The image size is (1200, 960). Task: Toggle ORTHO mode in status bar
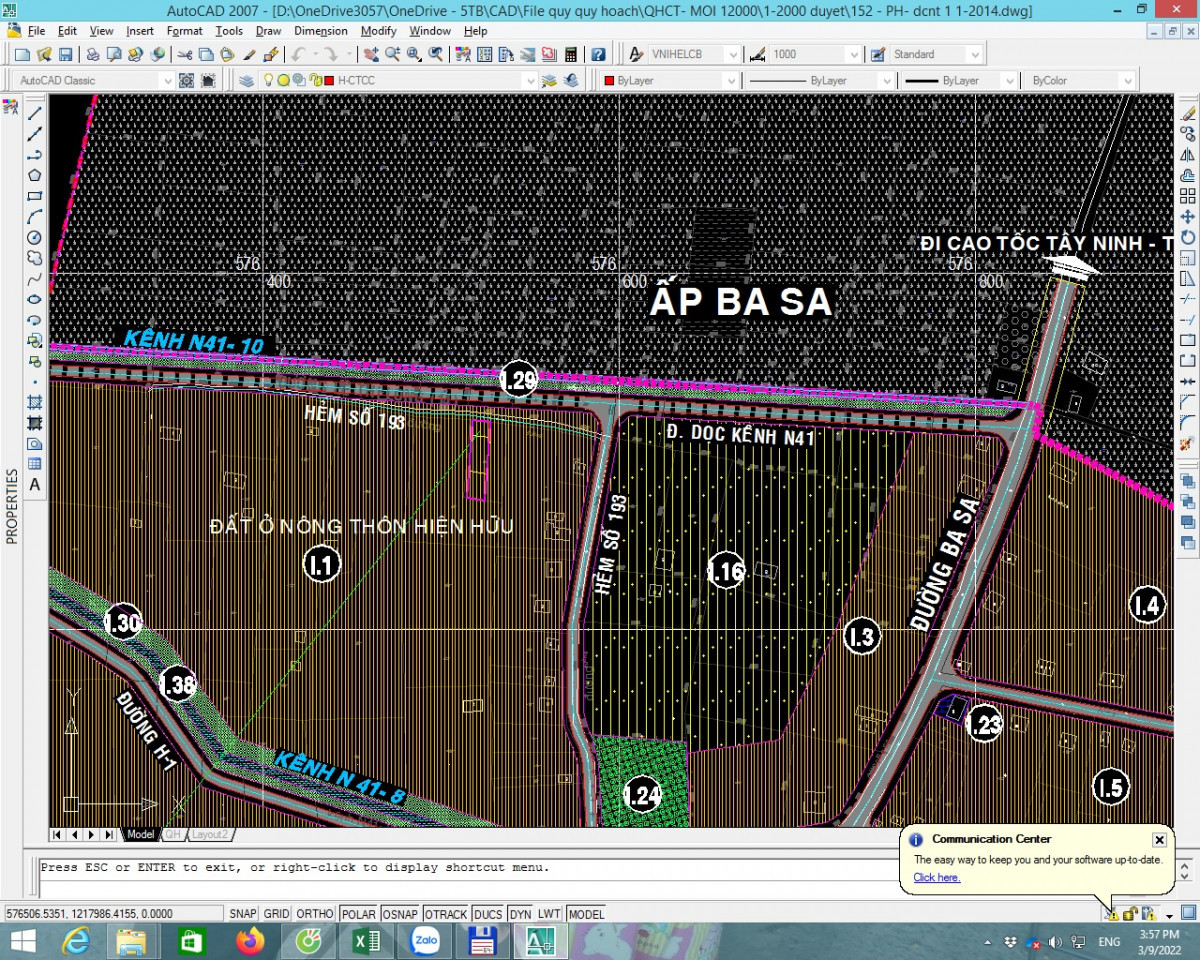coord(315,914)
